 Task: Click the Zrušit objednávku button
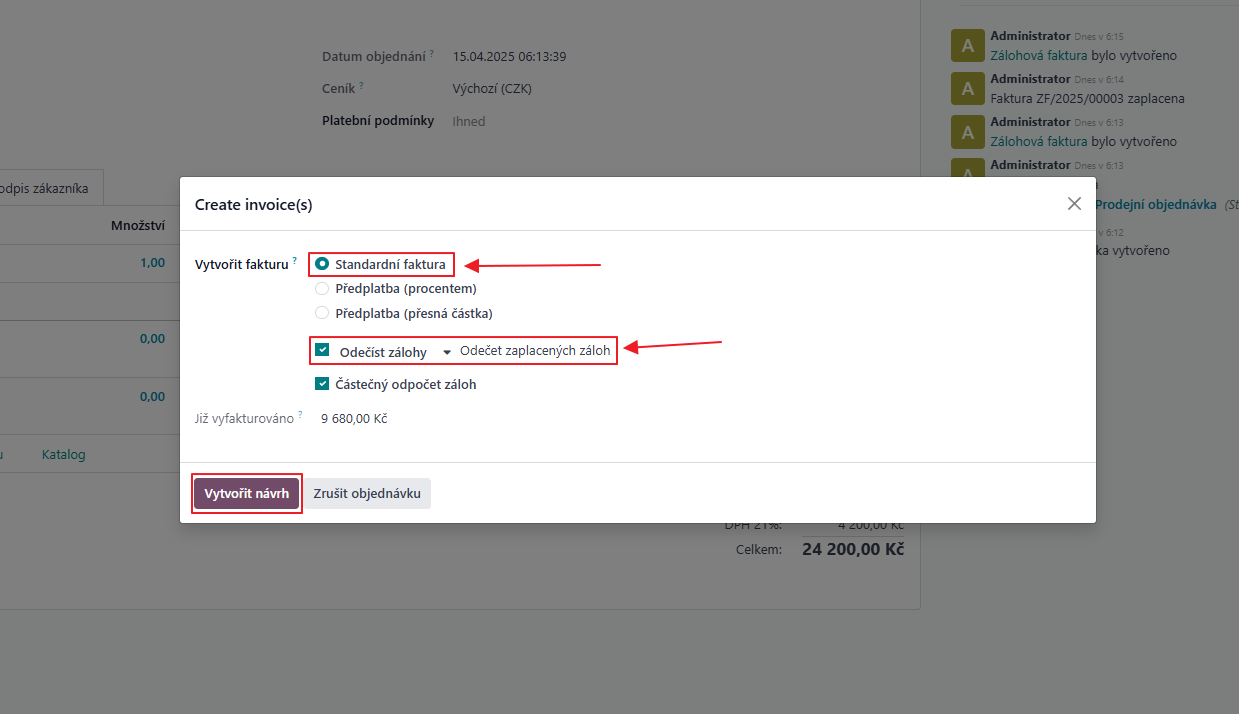coord(367,493)
